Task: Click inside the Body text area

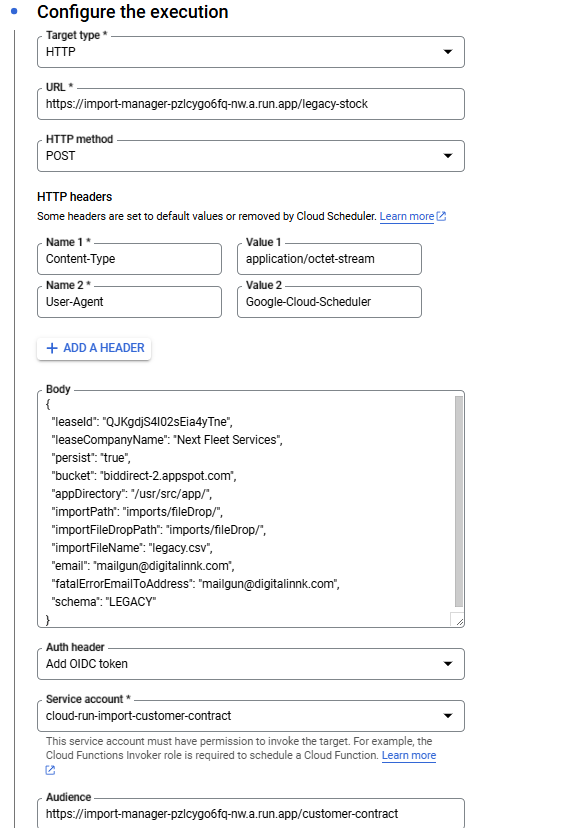Action: tap(246, 510)
